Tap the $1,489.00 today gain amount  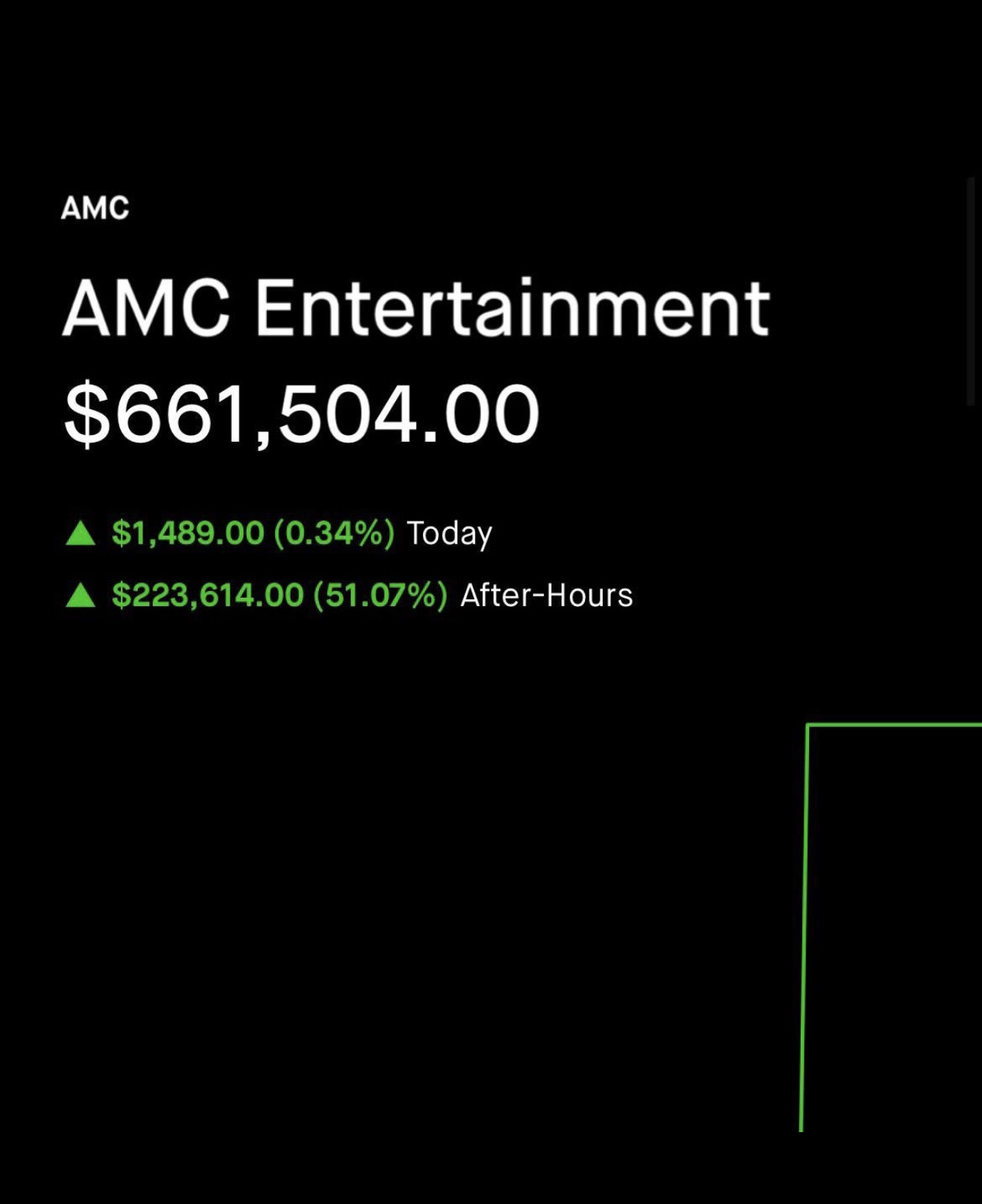187,533
